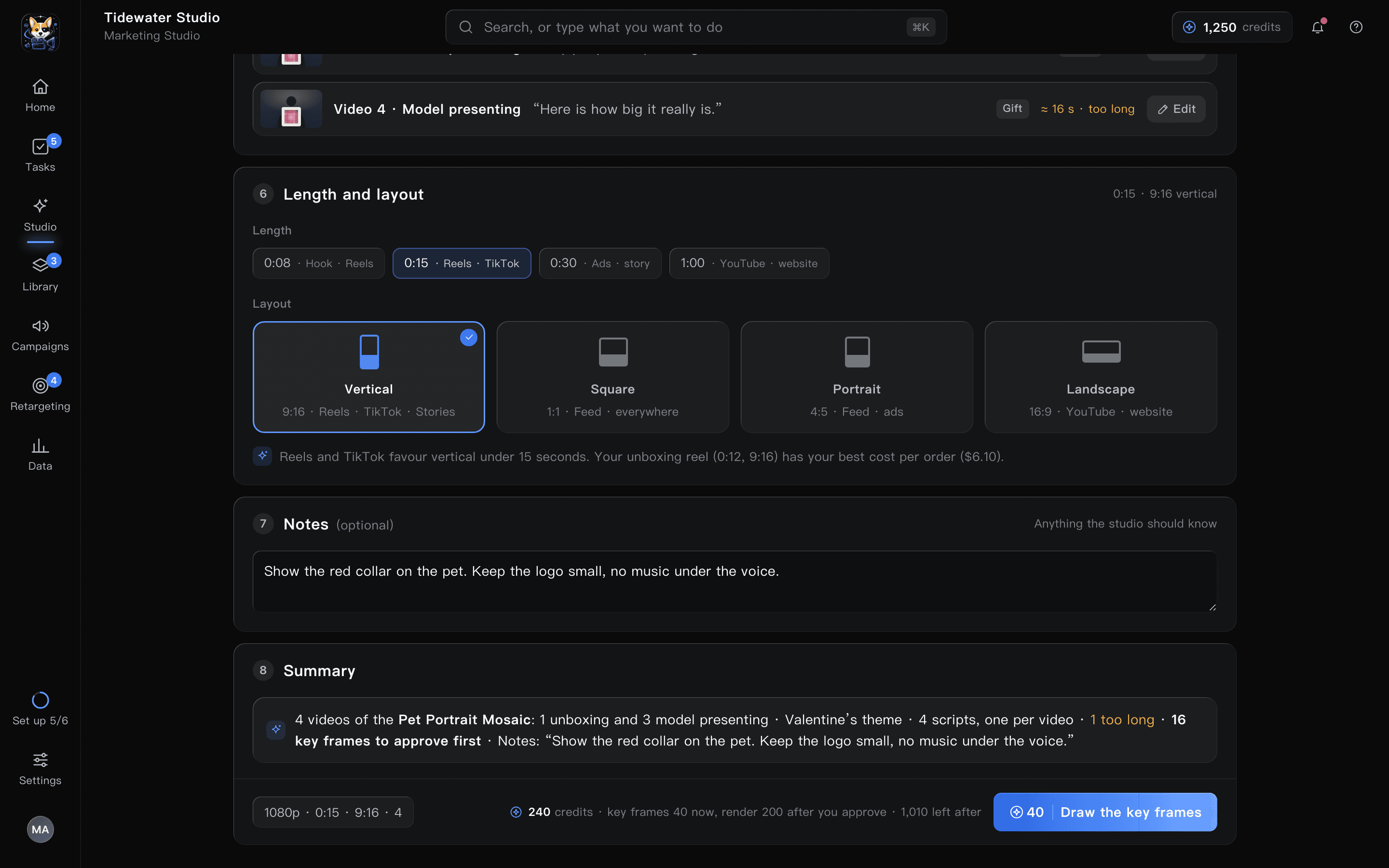Edit Video 4 Model presenting
Screen dimensions: 1389x868
tap(1175, 109)
